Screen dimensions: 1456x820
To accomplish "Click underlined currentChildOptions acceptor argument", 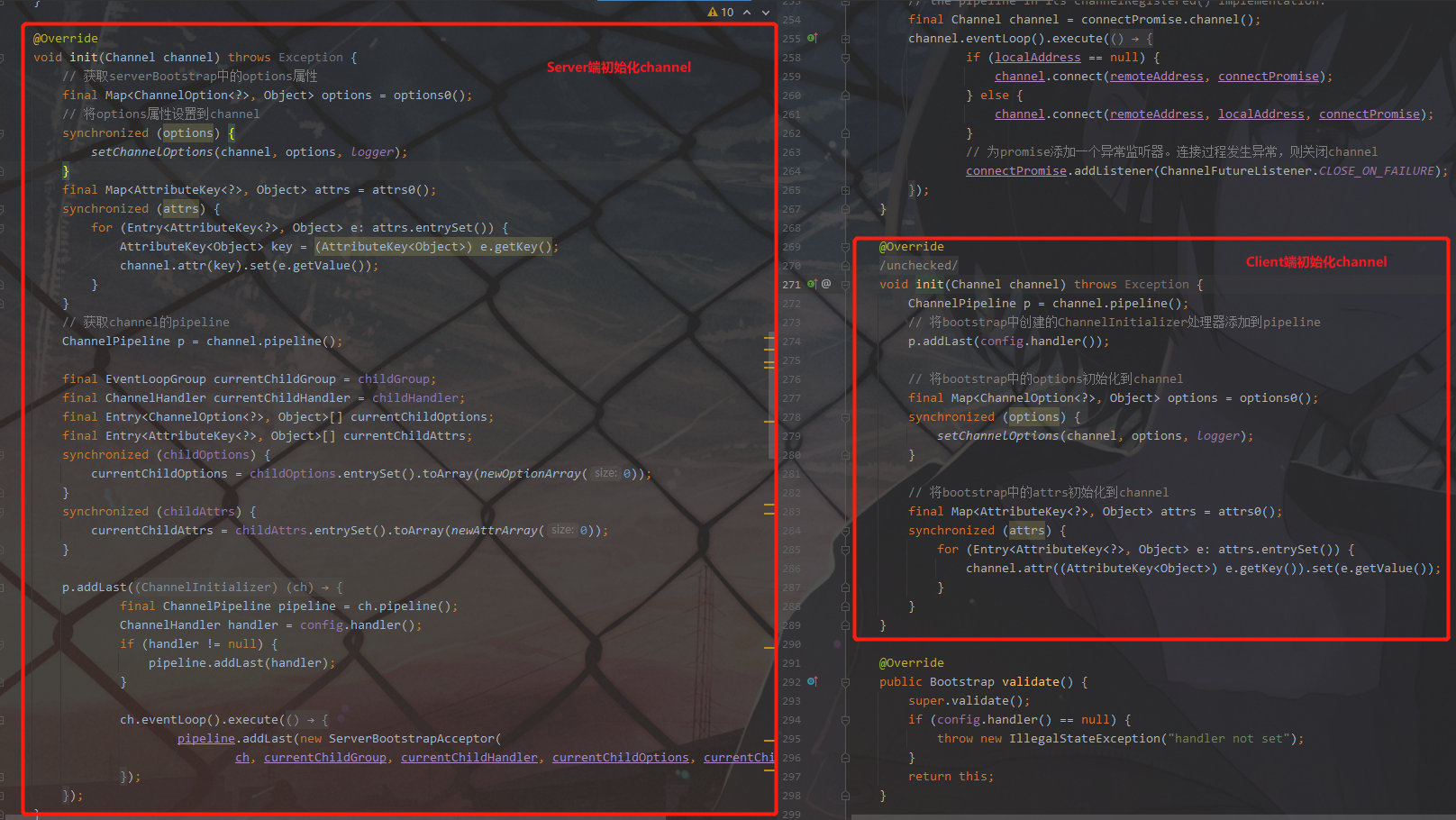I will point(620,757).
